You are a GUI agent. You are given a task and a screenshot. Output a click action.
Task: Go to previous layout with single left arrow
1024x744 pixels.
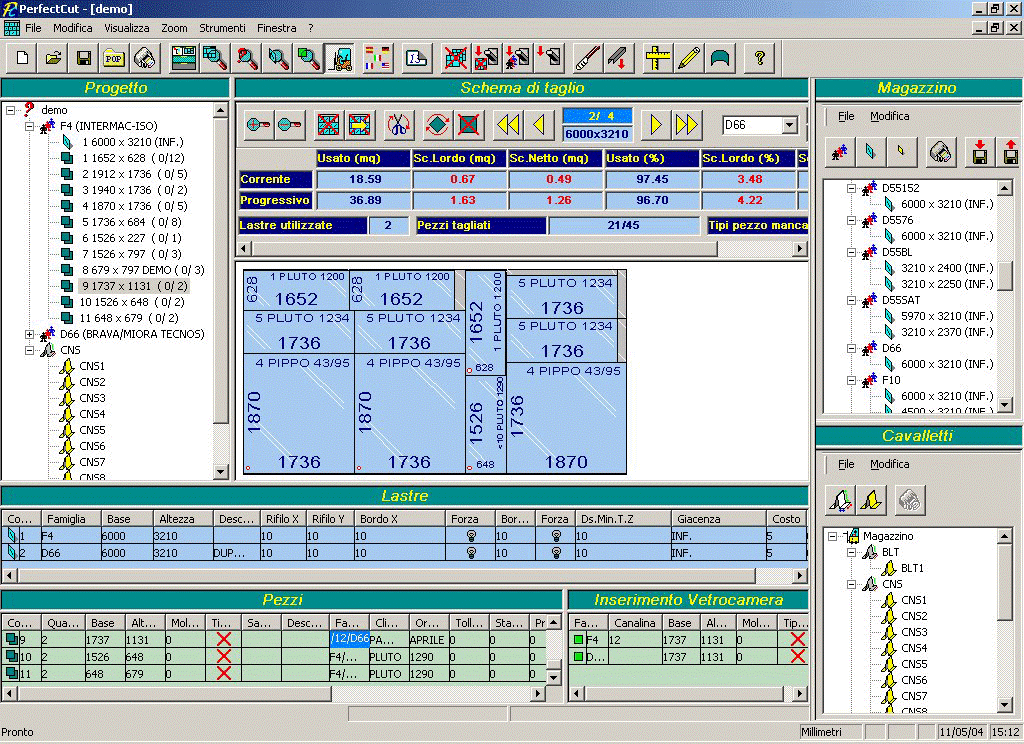(x=539, y=124)
